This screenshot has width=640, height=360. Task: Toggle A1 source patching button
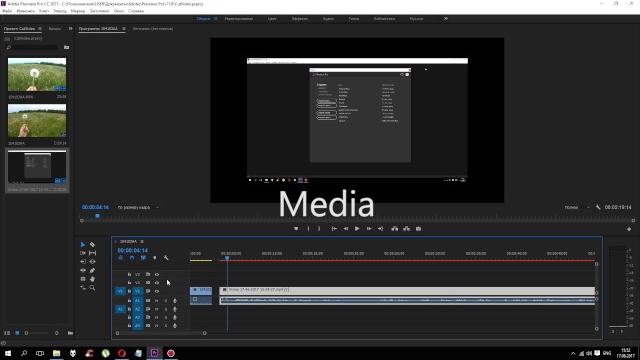click(120, 309)
